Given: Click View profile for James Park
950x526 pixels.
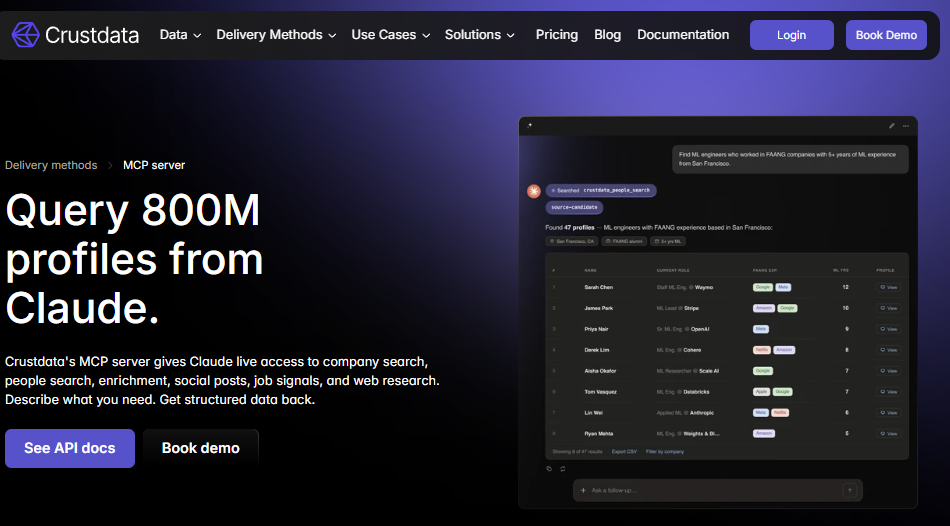Looking at the screenshot, I should pos(888,308).
